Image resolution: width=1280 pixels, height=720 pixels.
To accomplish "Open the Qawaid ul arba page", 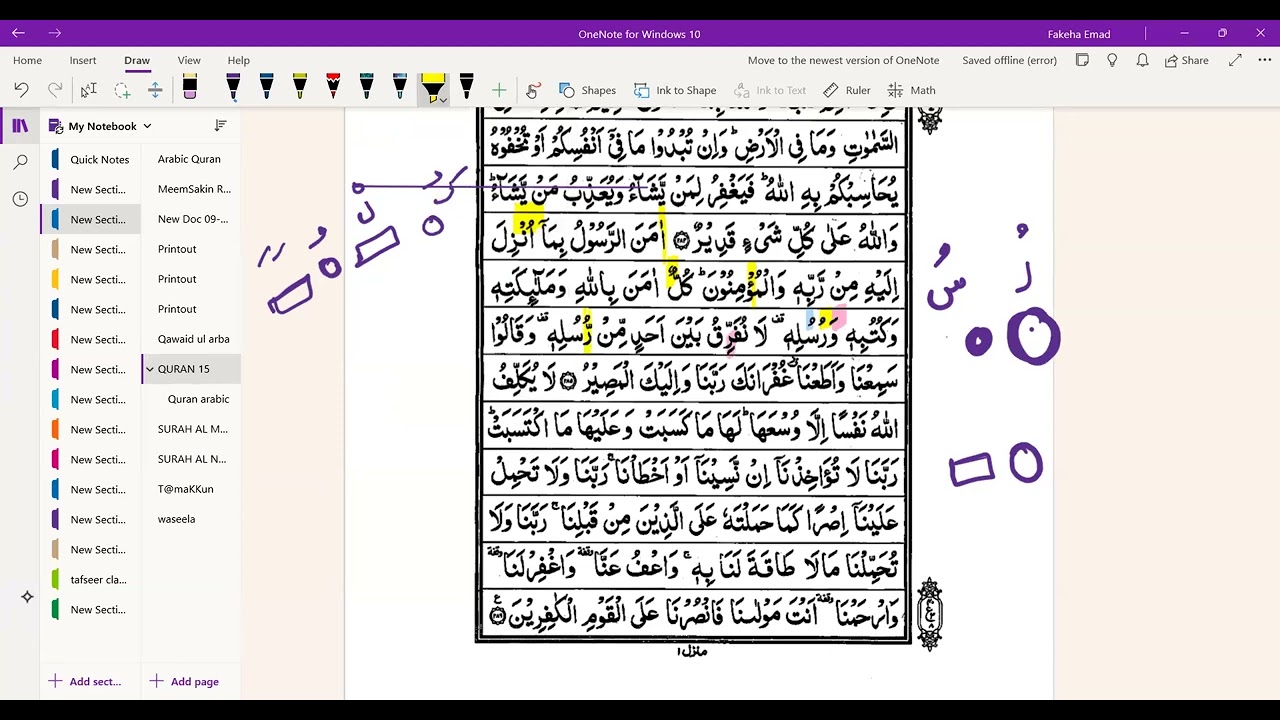I will [191, 339].
